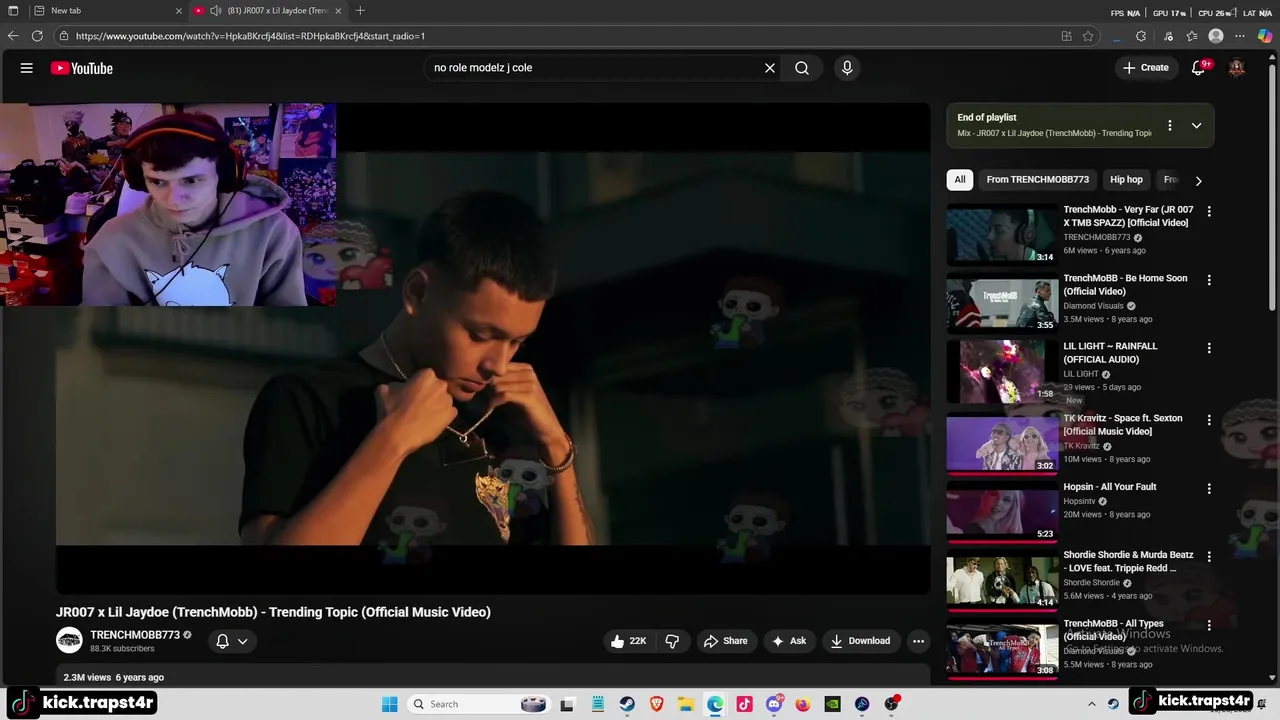Reload the page with refresh icon
Screen dimensions: 1280x720
[x=37, y=36]
